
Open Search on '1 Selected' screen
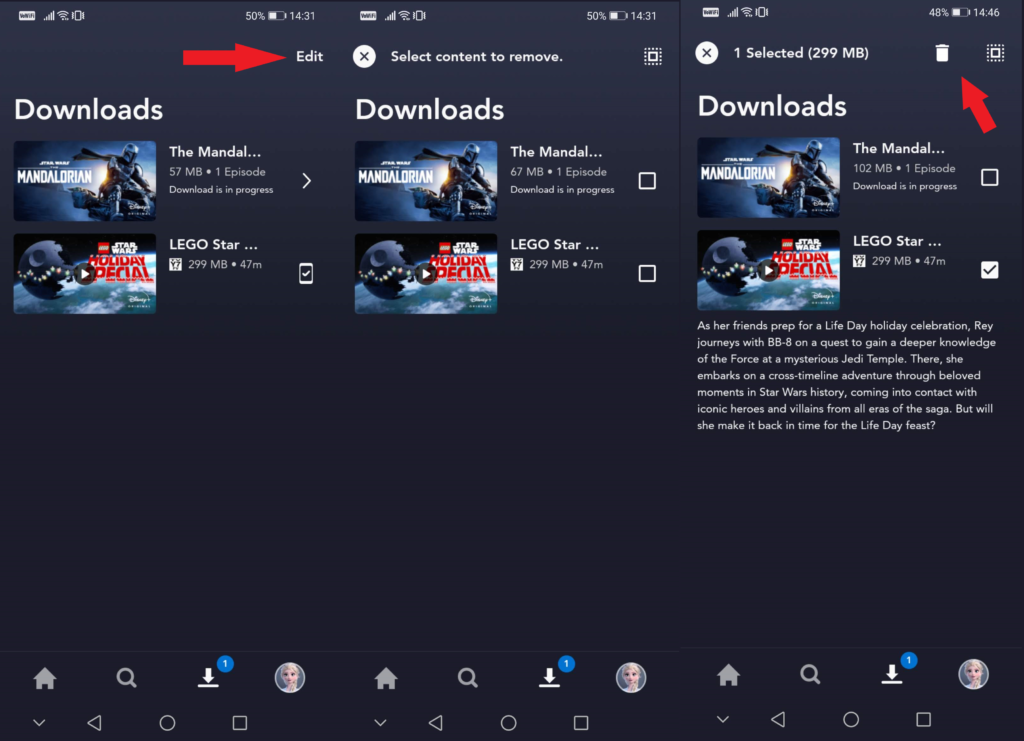point(810,674)
